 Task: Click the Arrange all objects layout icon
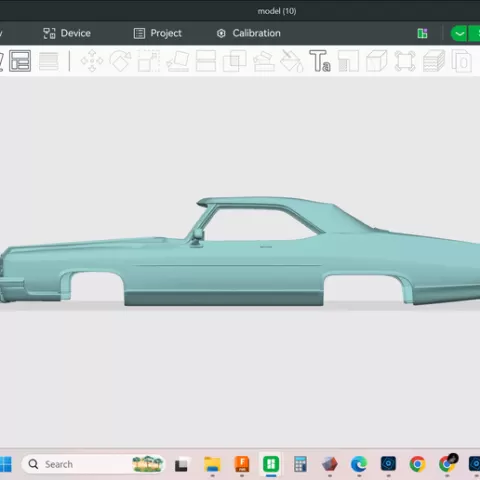tap(20, 61)
